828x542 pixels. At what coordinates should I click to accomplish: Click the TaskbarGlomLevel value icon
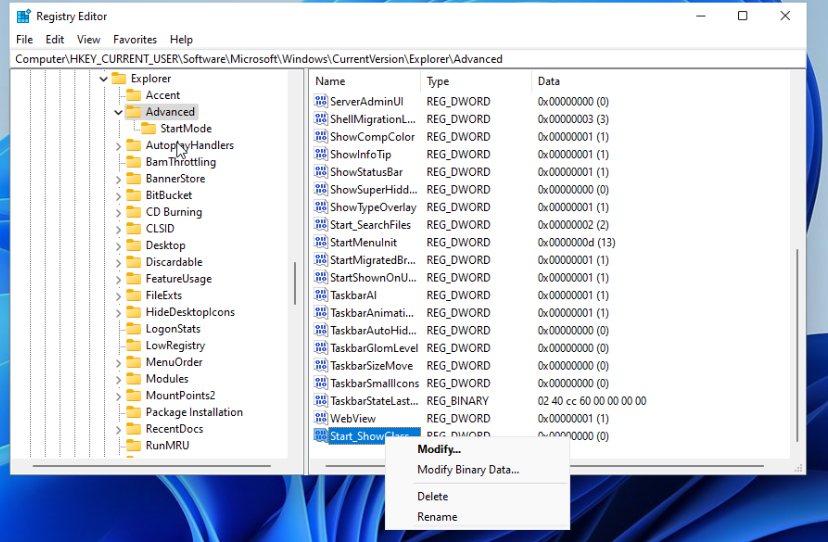pos(321,348)
